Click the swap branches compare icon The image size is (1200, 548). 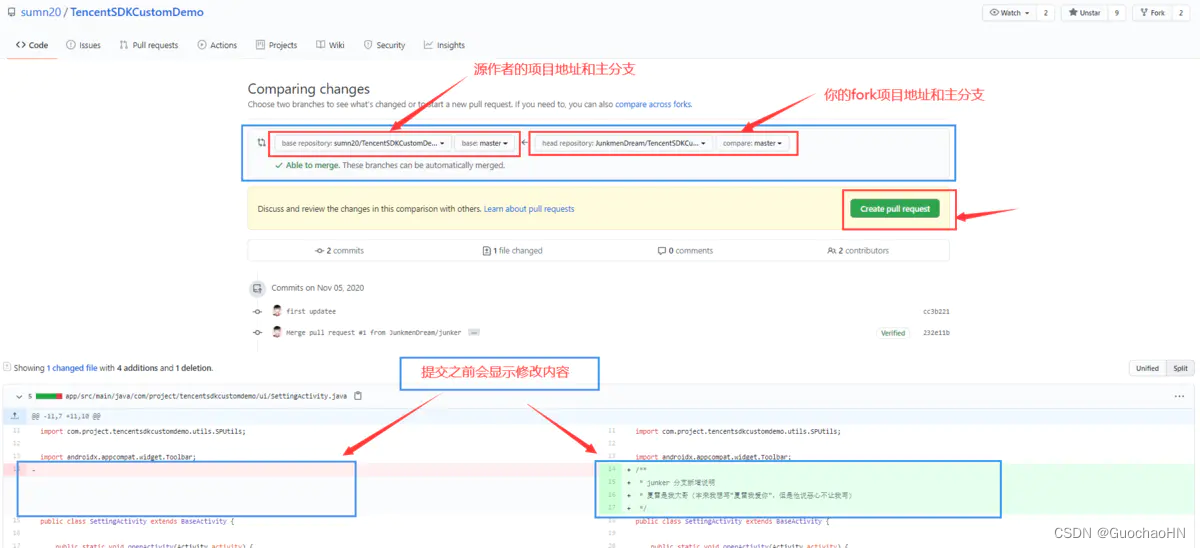click(x=261, y=143)
